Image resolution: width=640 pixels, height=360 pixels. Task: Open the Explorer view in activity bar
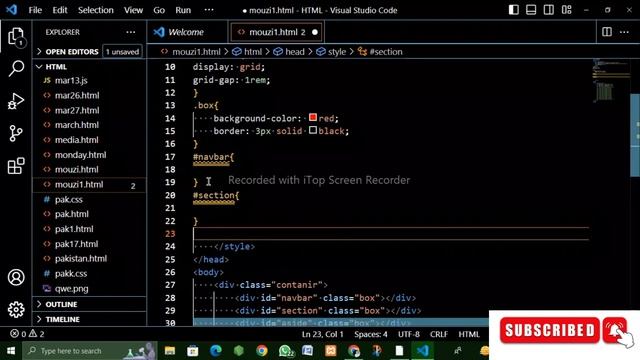coord(16,37)
